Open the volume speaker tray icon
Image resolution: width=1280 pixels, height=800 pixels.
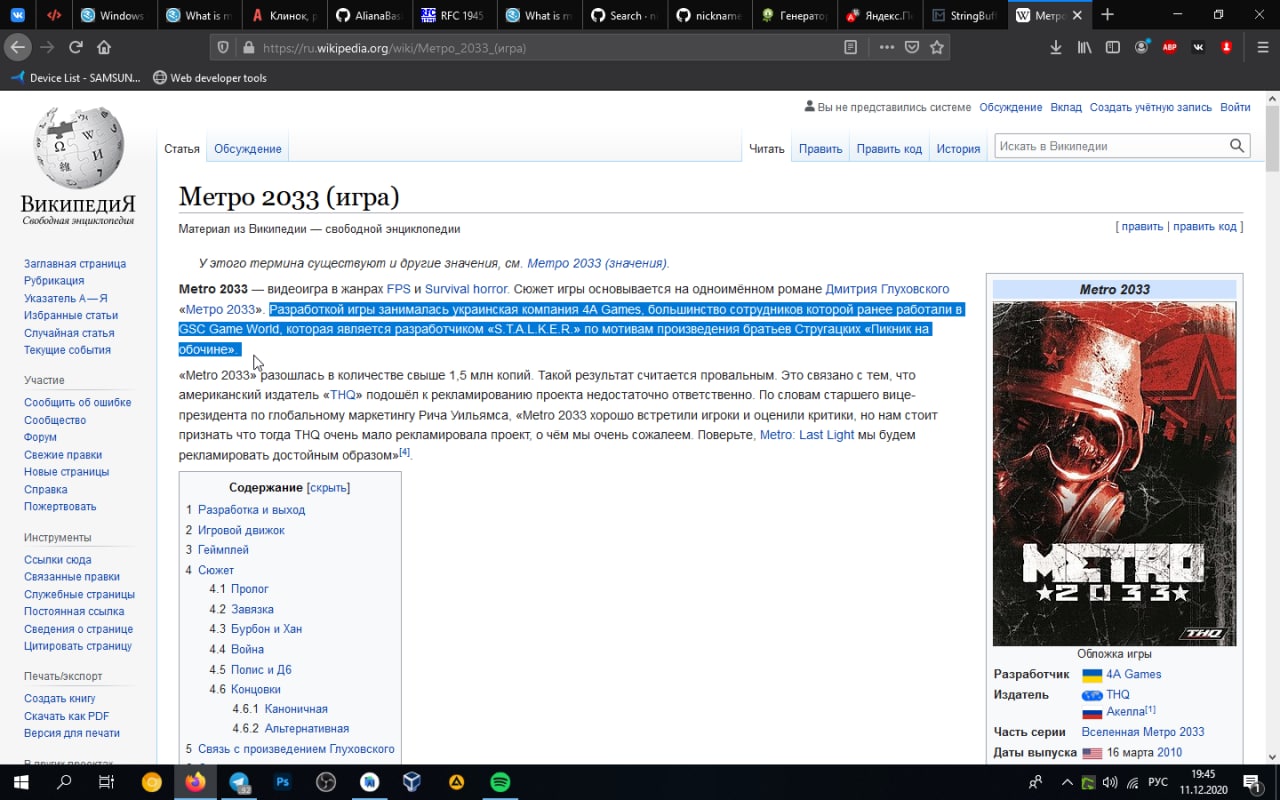pos(1110,782)
